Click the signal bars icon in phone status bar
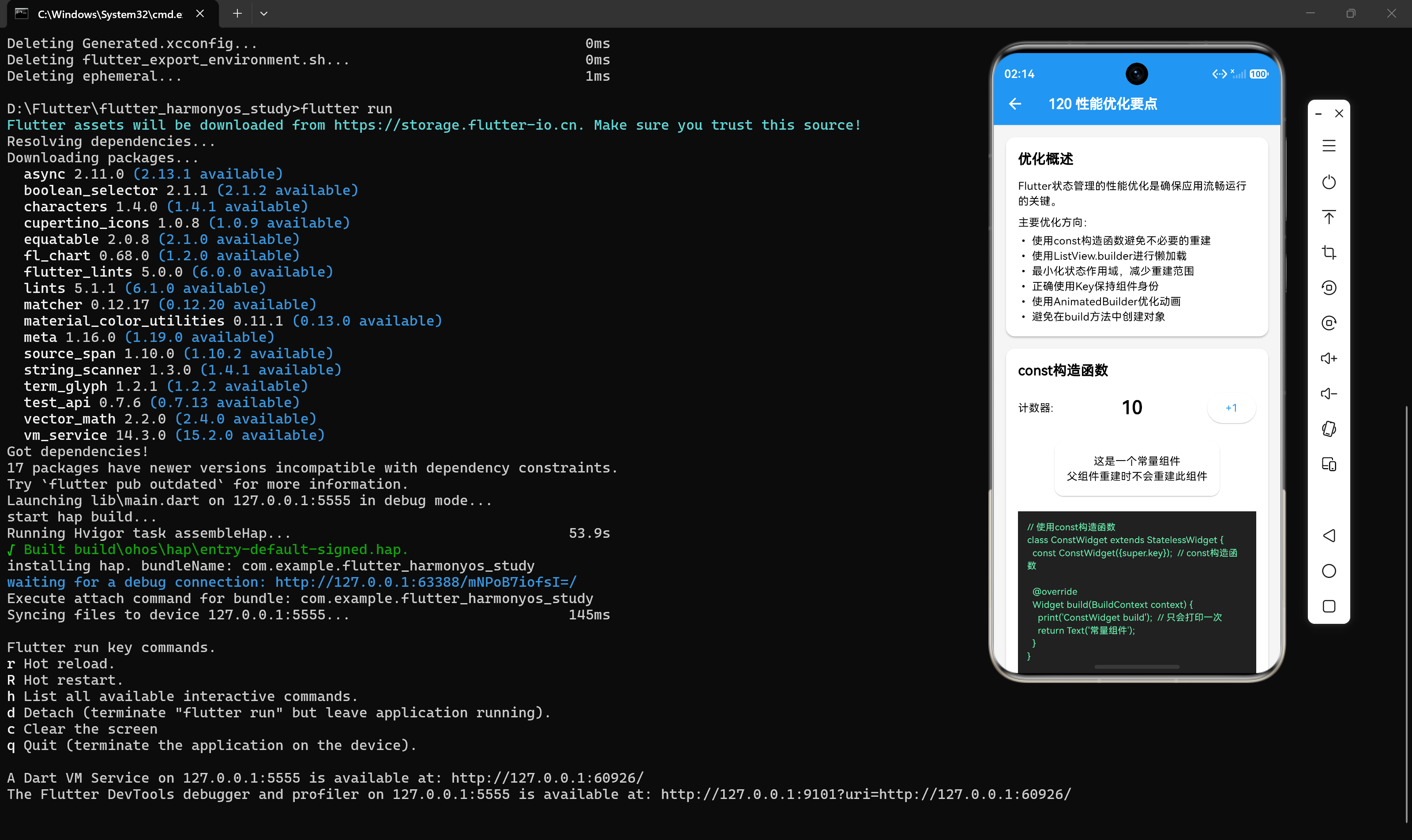Viewport: 1412px width, 840px height. tap(1239, 74)
